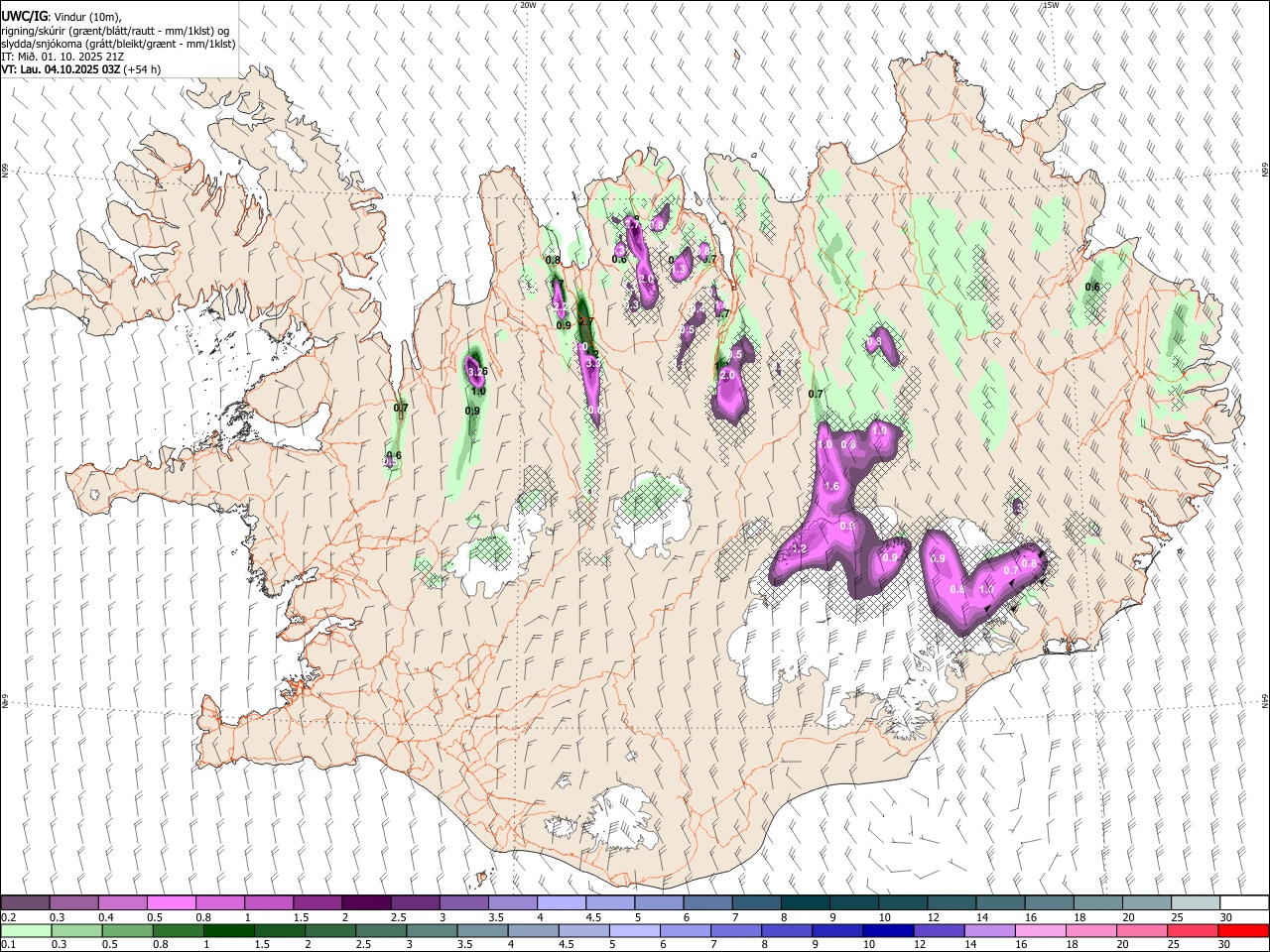
Task: Select the bright red above-30 rain legend swatch
Action: click(x=1244, y=931)
